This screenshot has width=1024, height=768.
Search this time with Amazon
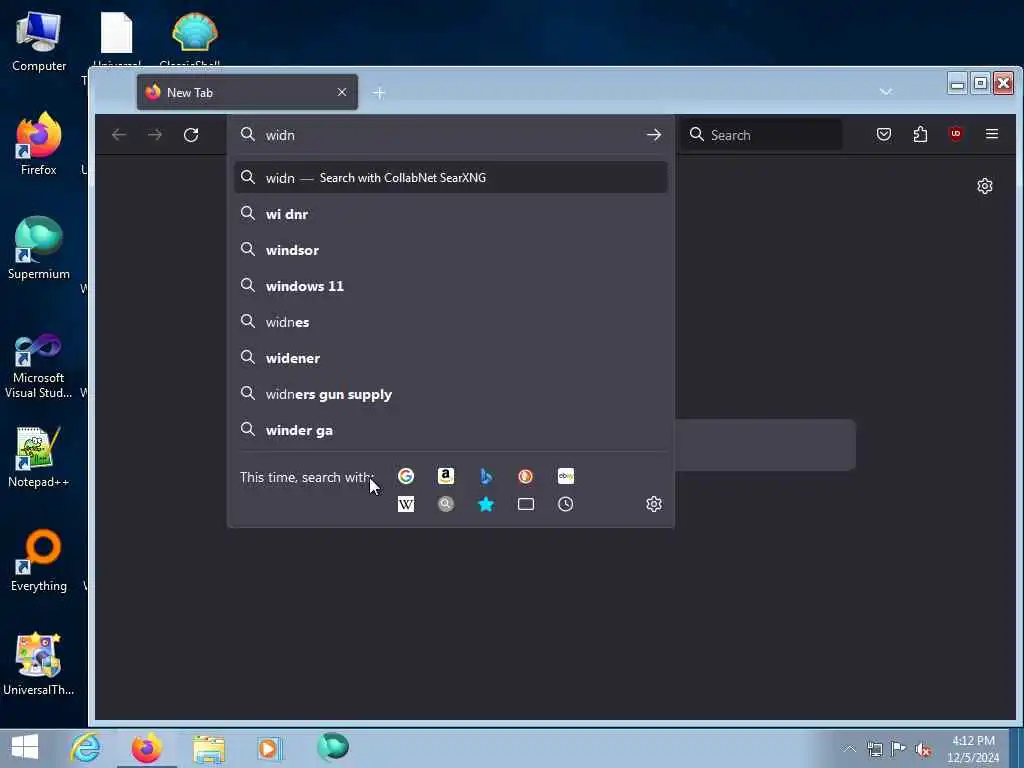[445, 476]
